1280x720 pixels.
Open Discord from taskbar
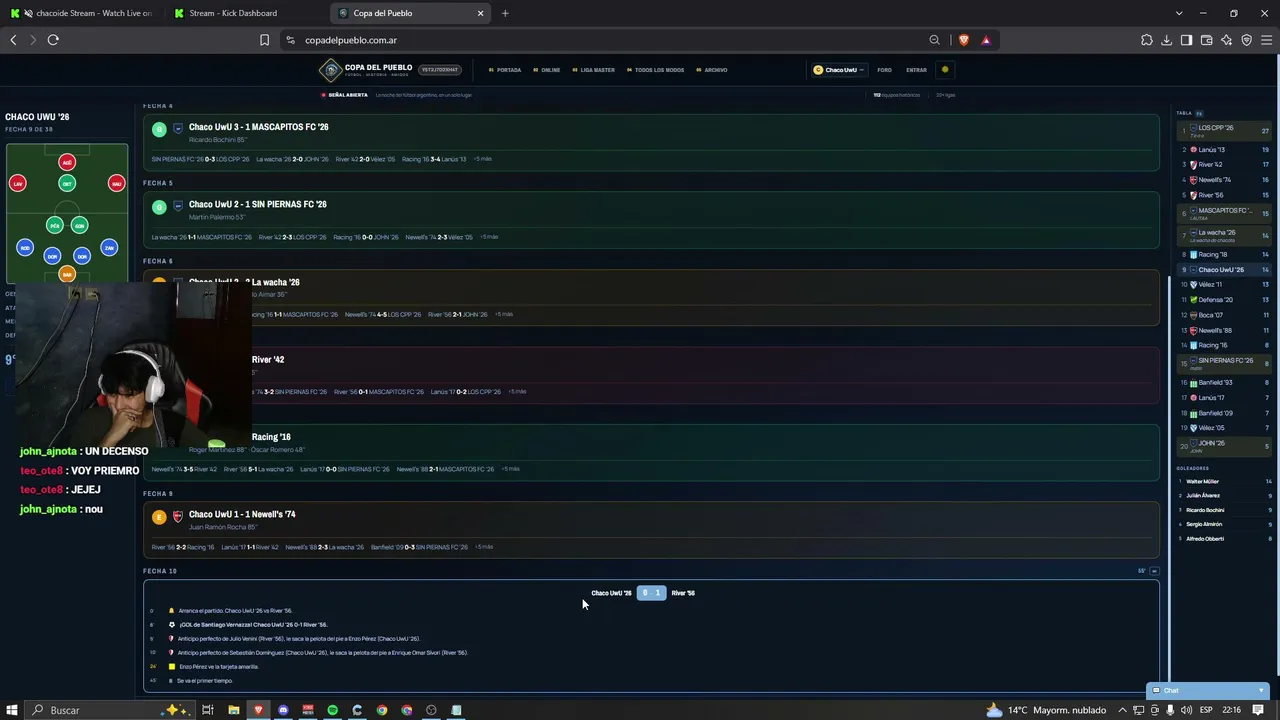tap(283, 710)
